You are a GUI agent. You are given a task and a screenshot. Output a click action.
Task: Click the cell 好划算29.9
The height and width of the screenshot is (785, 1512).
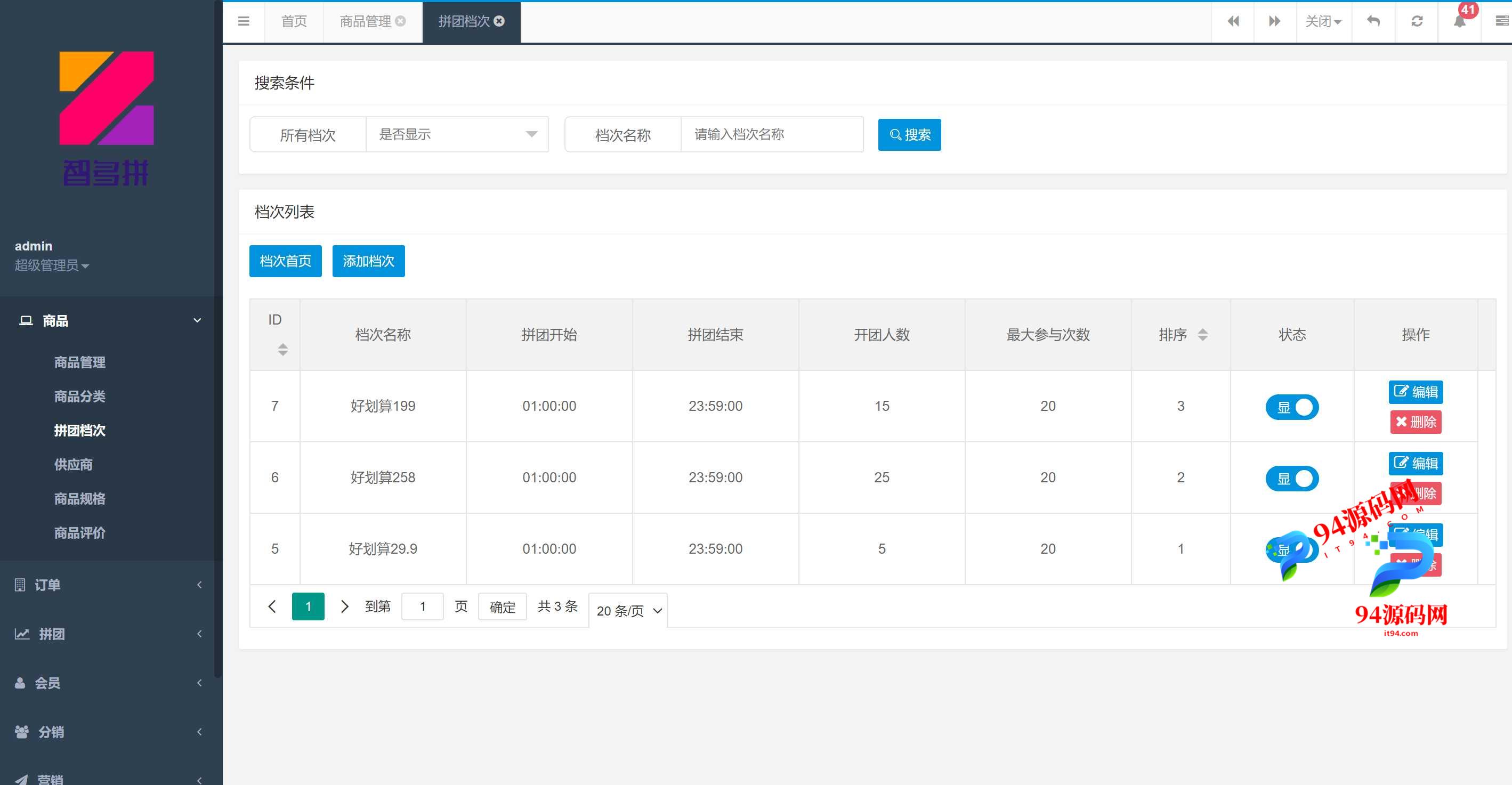[x=383, y=549]
